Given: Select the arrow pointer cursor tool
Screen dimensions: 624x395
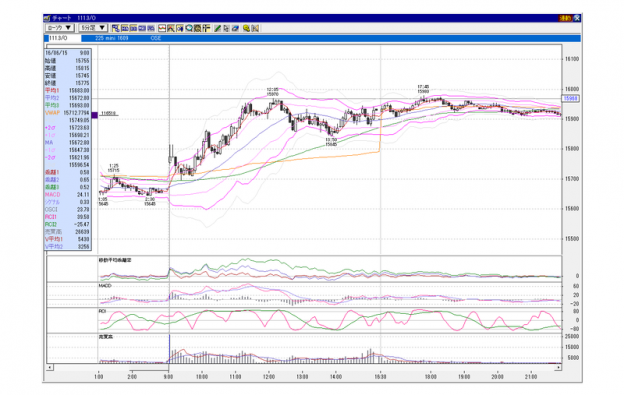Looking at the screenshot, I should (x=226, y=28).
